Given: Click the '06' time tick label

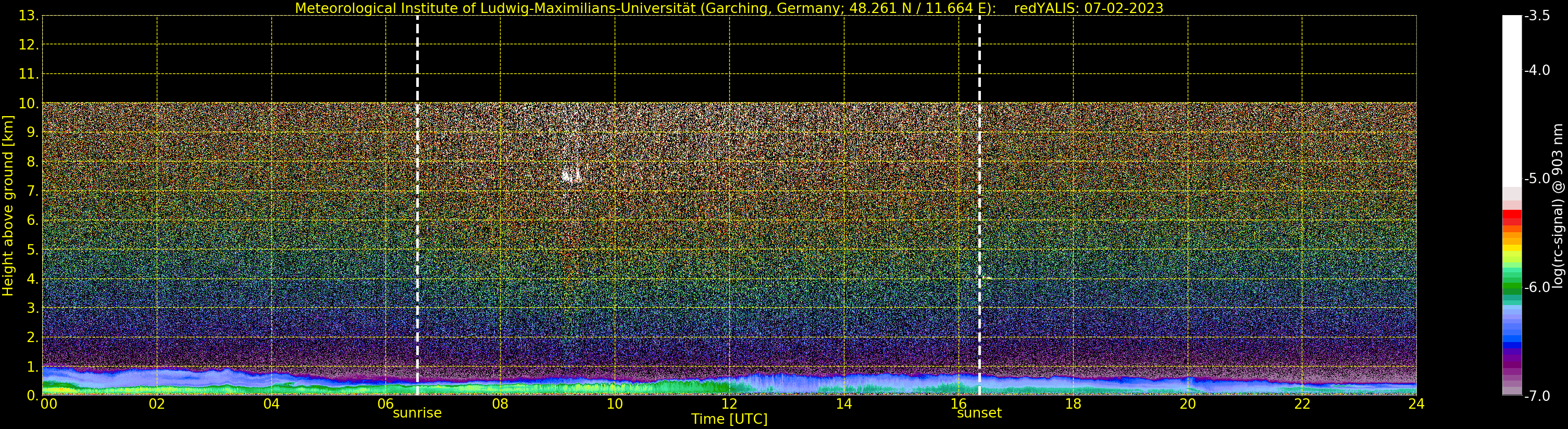Looking at the screenshot, I should [386, 404].
